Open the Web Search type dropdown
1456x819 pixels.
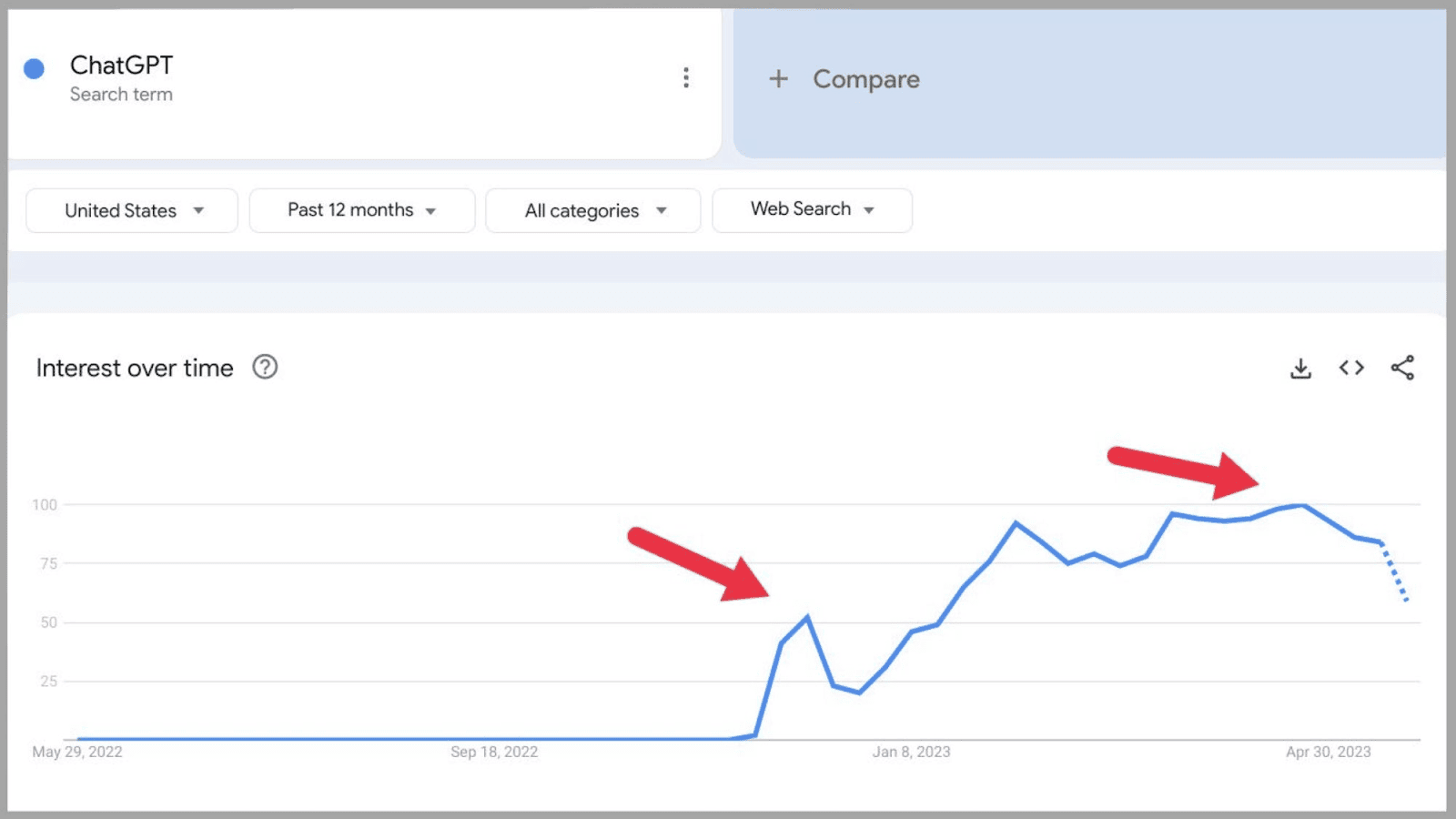[x=811, y=210]
